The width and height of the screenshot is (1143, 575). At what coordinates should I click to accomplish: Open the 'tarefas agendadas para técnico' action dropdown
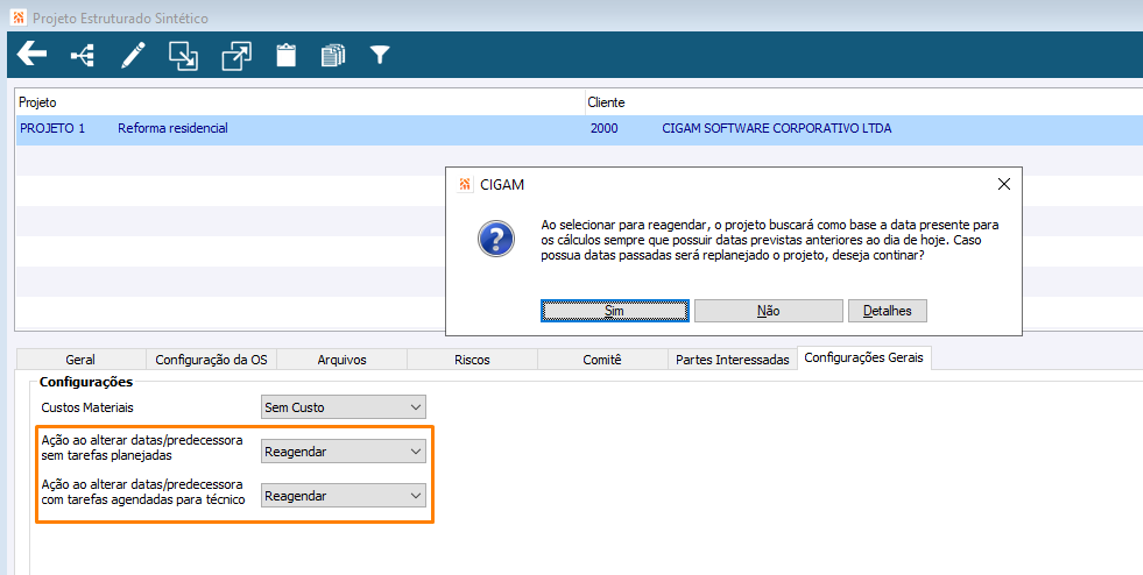pyautogui.click(x=343, y=496)
